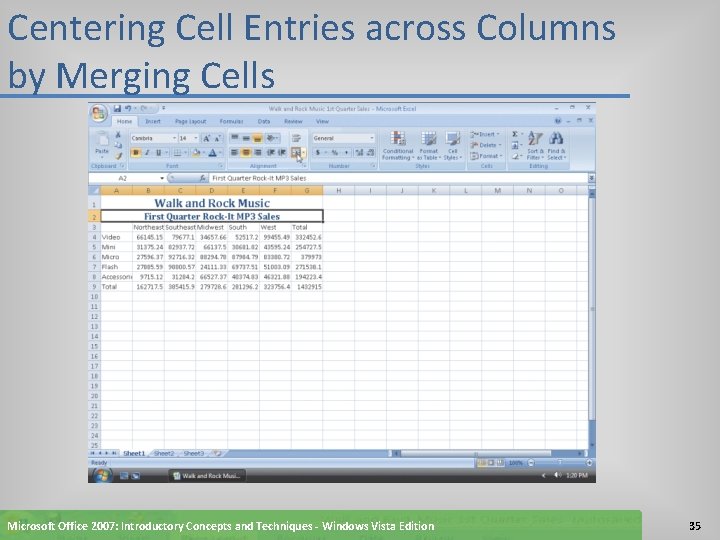Viewport: 720px width, 540px height.
Task: Open the Office Button menu
Action: 99,113
